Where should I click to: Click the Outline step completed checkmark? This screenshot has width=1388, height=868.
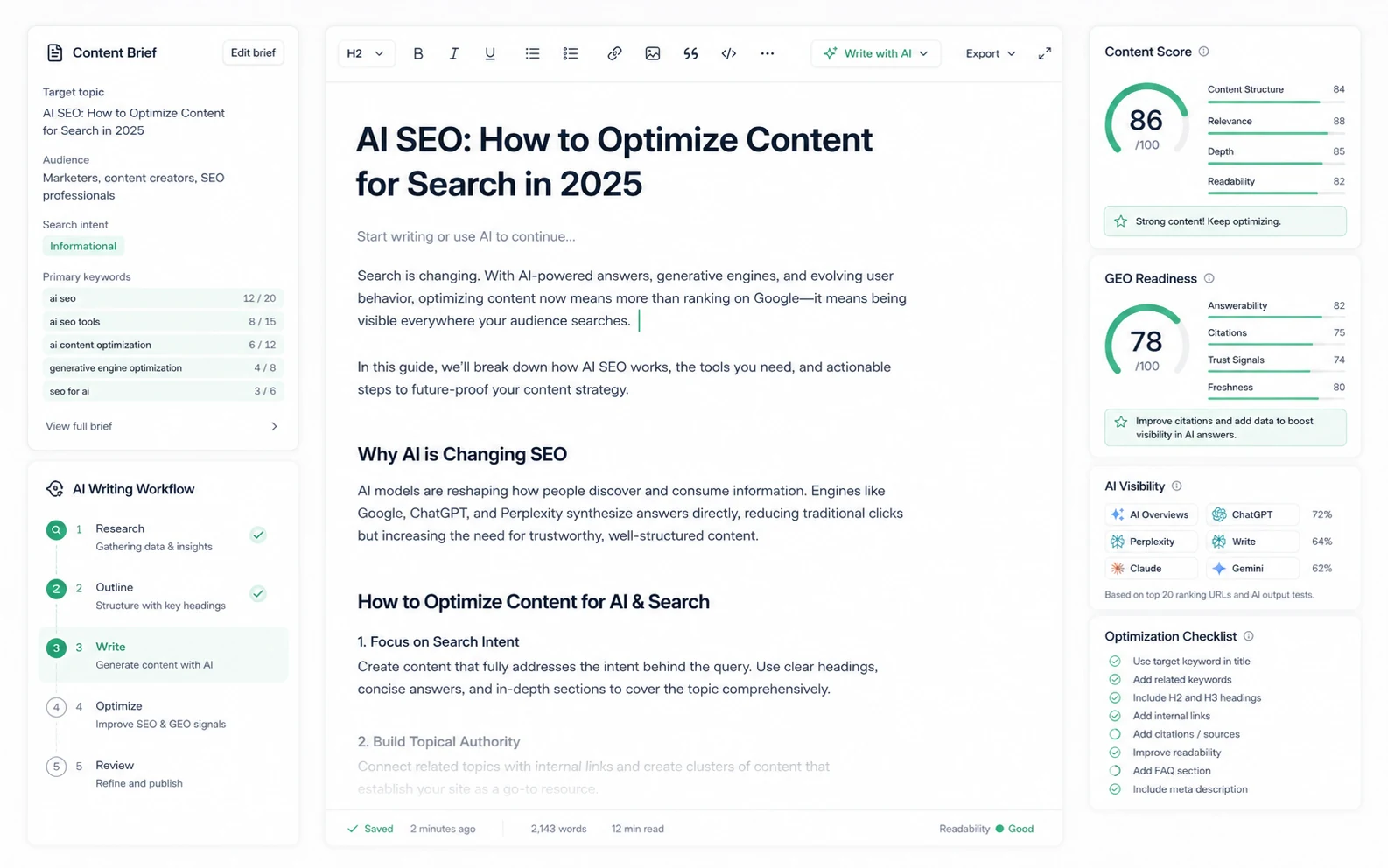(x=258, y=593)
